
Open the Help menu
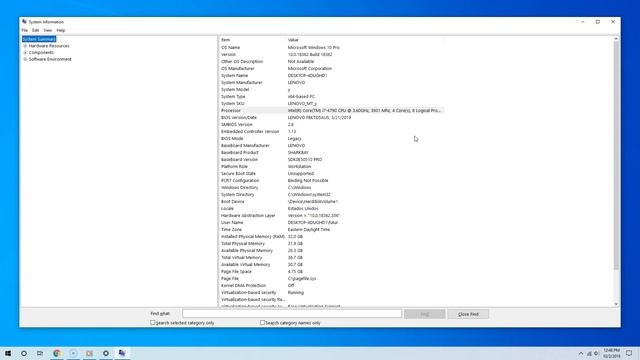61,30
